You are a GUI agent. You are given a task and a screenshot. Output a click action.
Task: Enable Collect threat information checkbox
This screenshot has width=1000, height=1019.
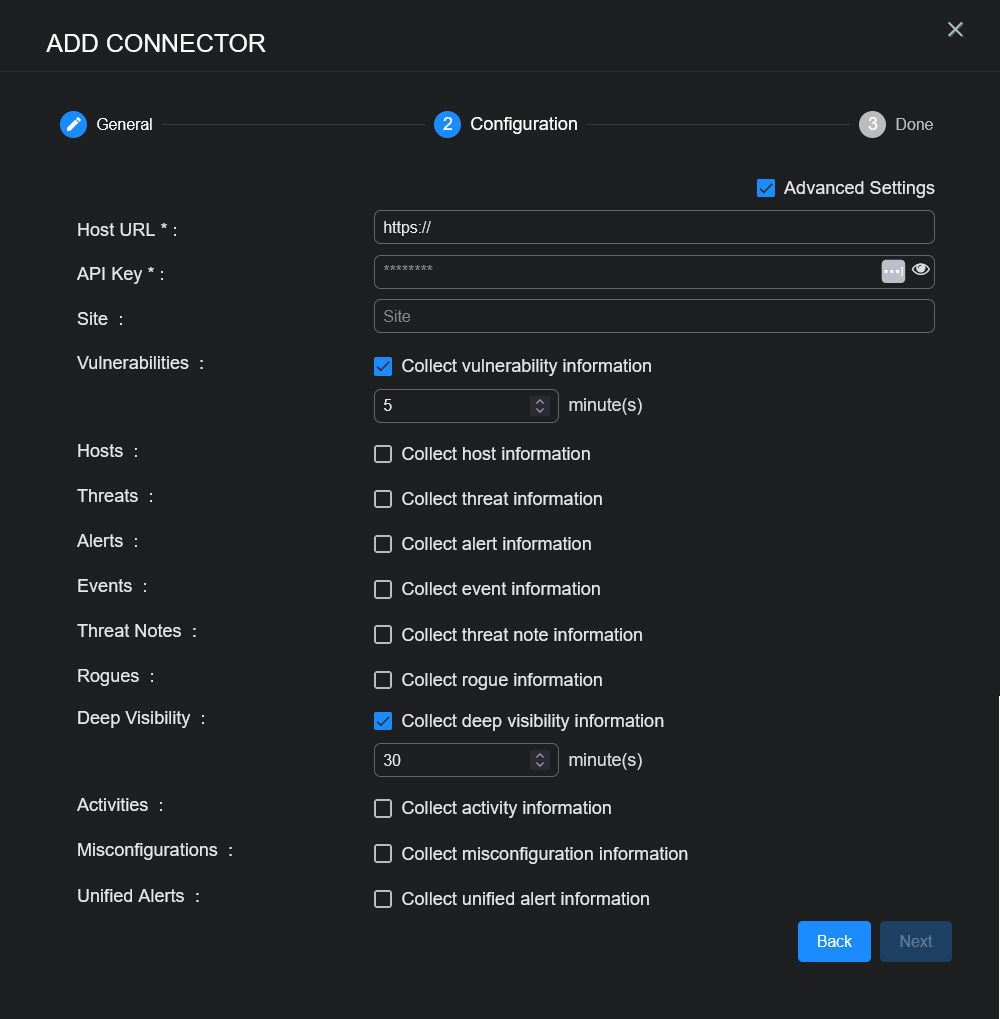click(383, 499)
